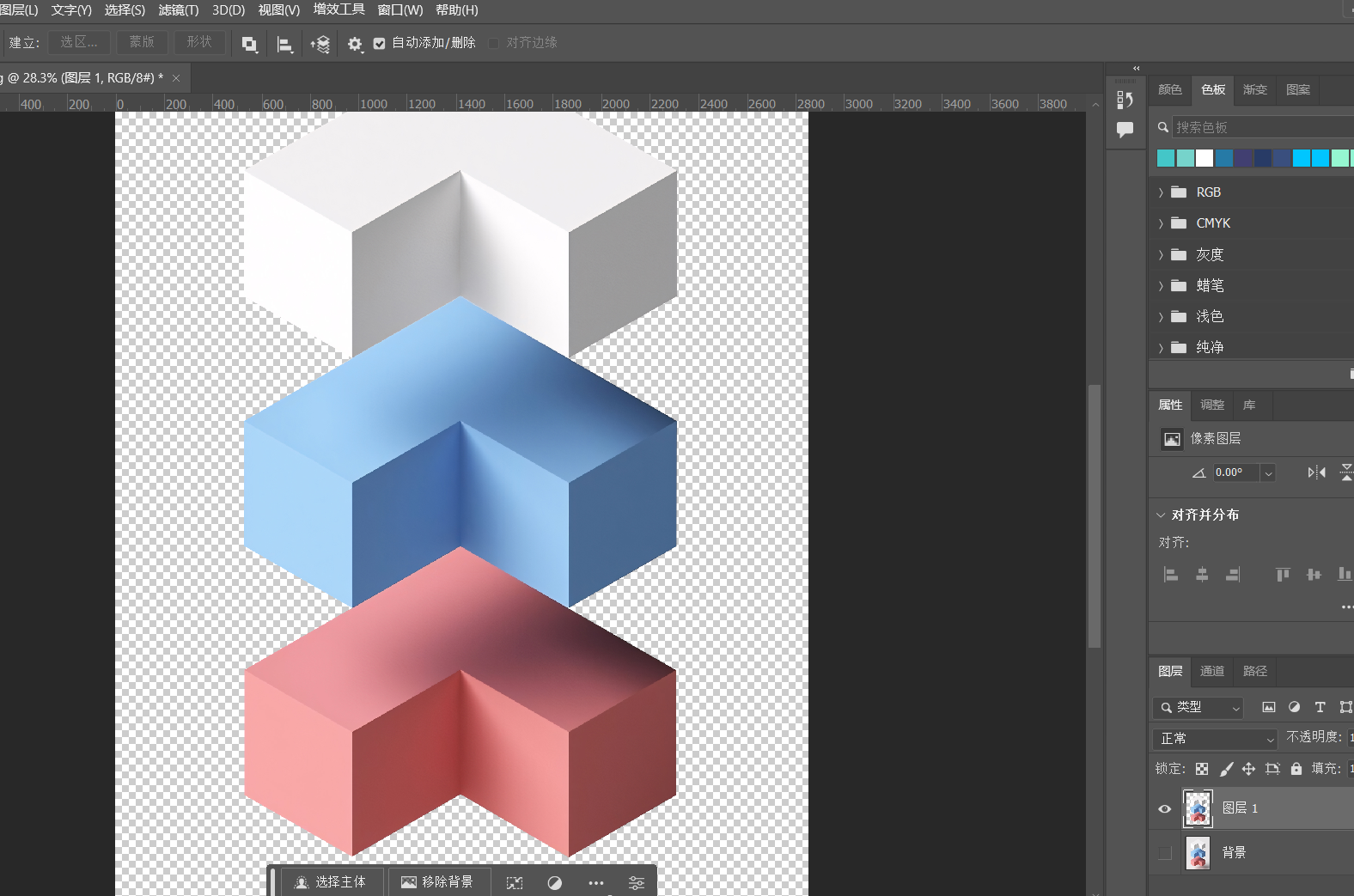Open the 类型 layer filter dropdown

tap(1198, 707)
